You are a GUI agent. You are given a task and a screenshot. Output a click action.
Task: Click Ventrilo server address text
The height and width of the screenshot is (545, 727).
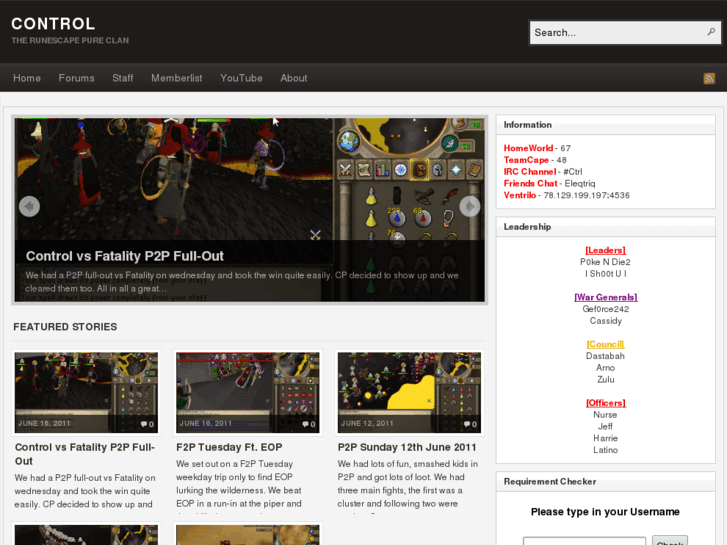tap(587, 195)
